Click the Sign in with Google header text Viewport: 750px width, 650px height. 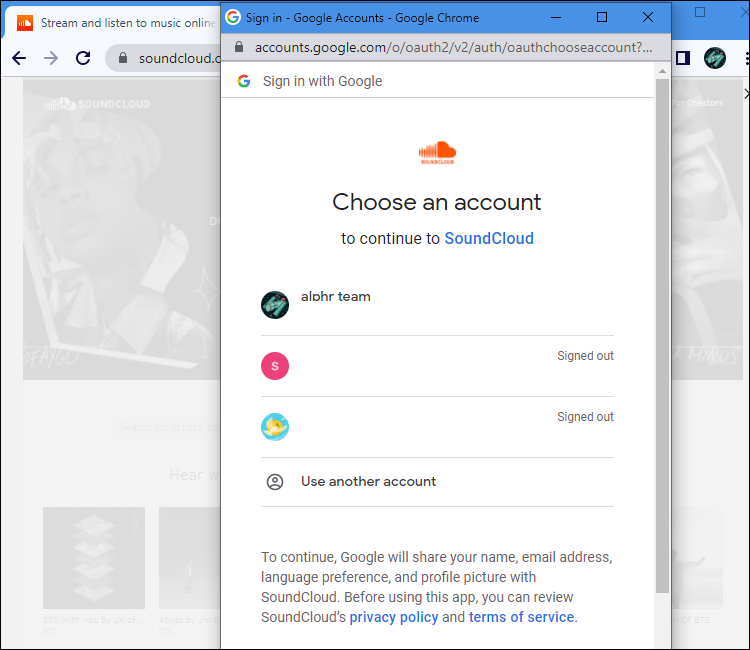pos(322,81)
